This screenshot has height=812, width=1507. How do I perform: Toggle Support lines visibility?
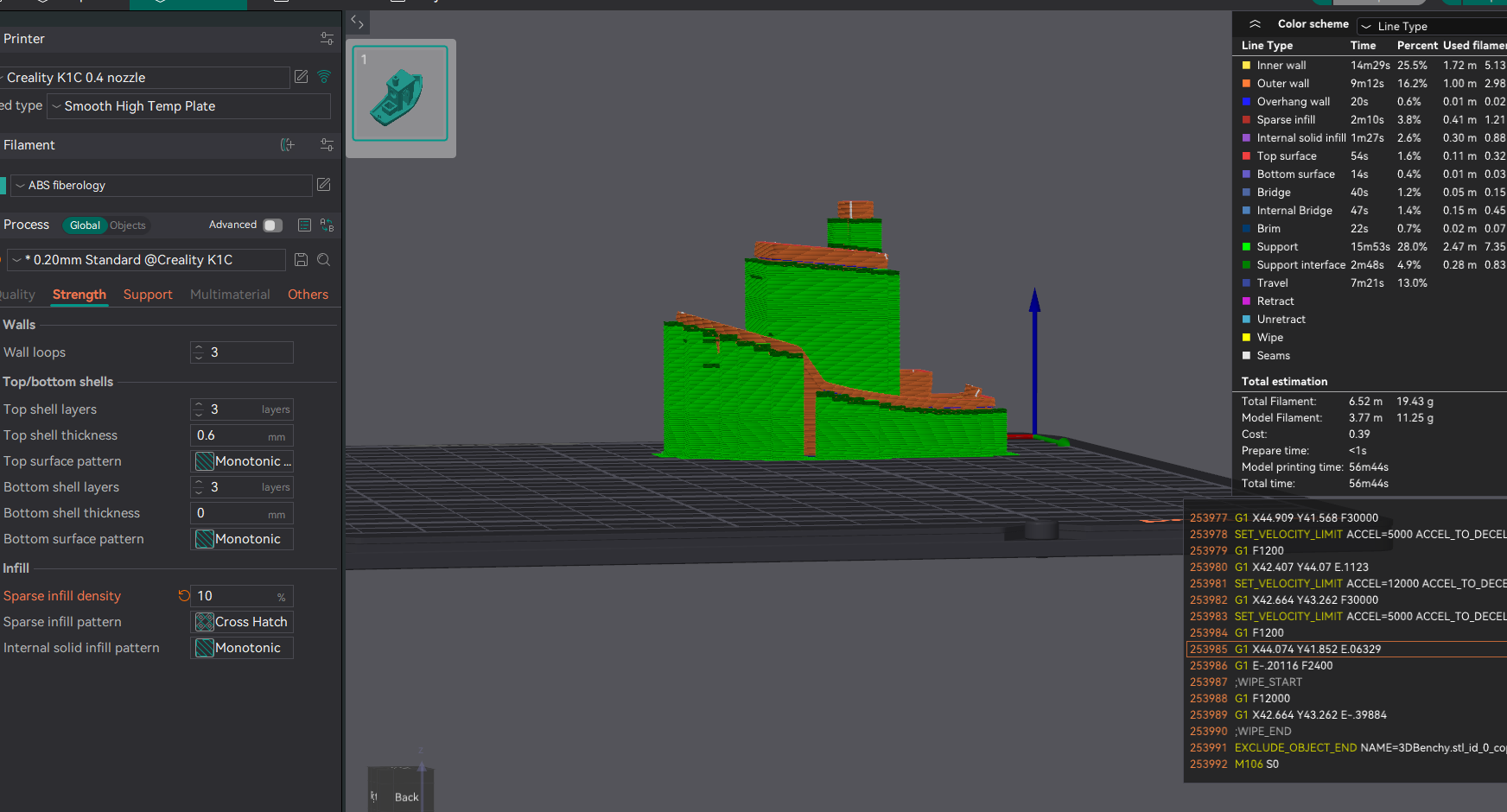pos(1246,247)
